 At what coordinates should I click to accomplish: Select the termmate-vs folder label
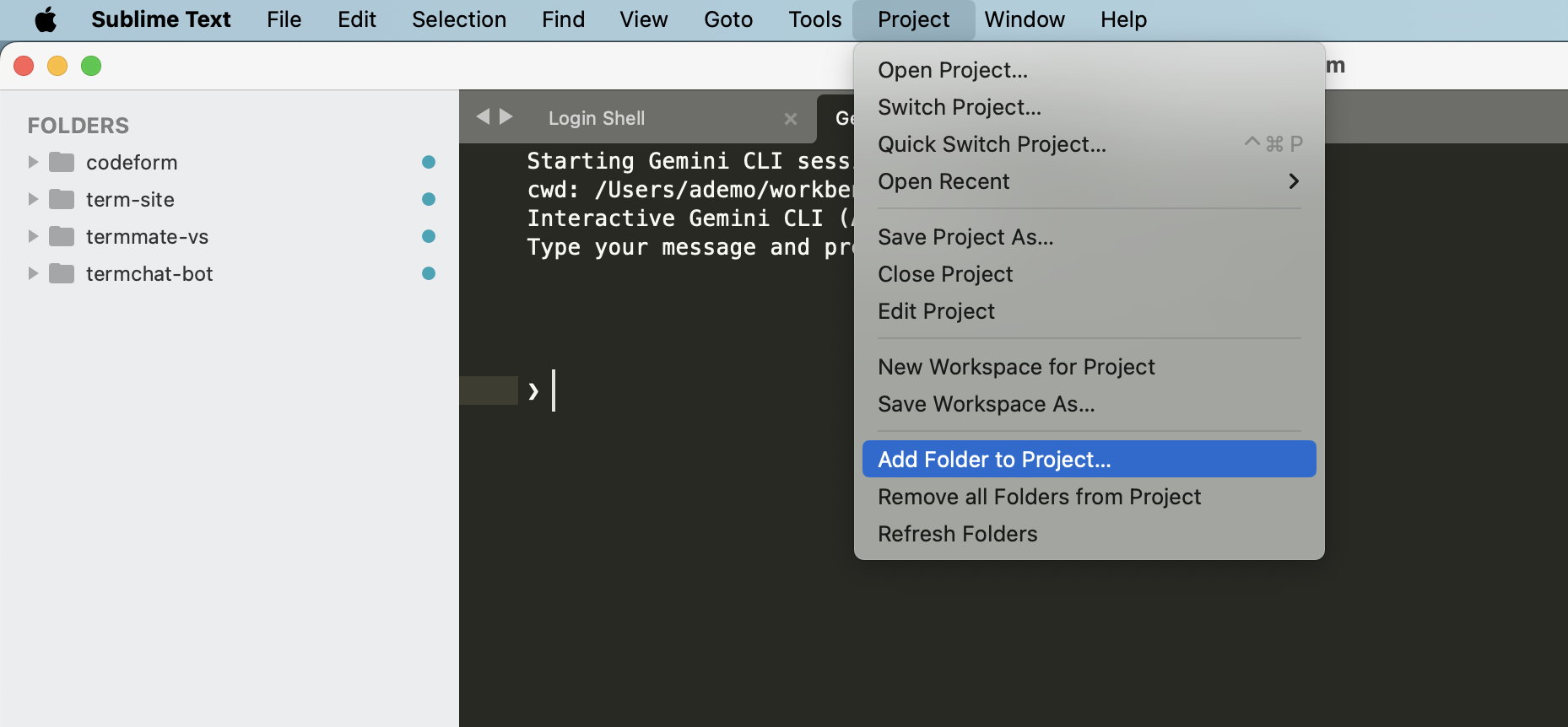pyautogui.click(x=147, y=236)
